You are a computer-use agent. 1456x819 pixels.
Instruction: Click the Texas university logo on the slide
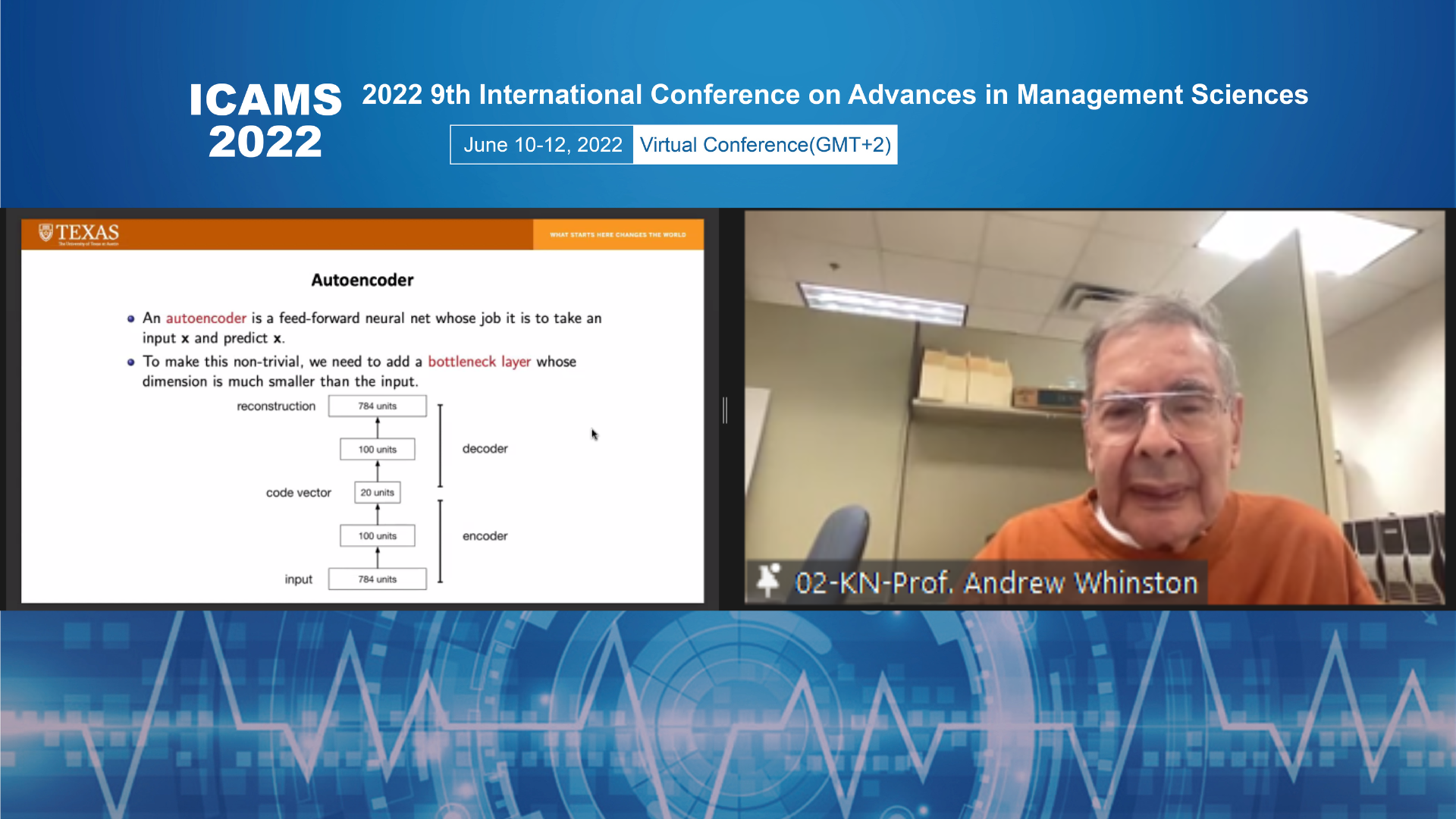click(79, 234)
